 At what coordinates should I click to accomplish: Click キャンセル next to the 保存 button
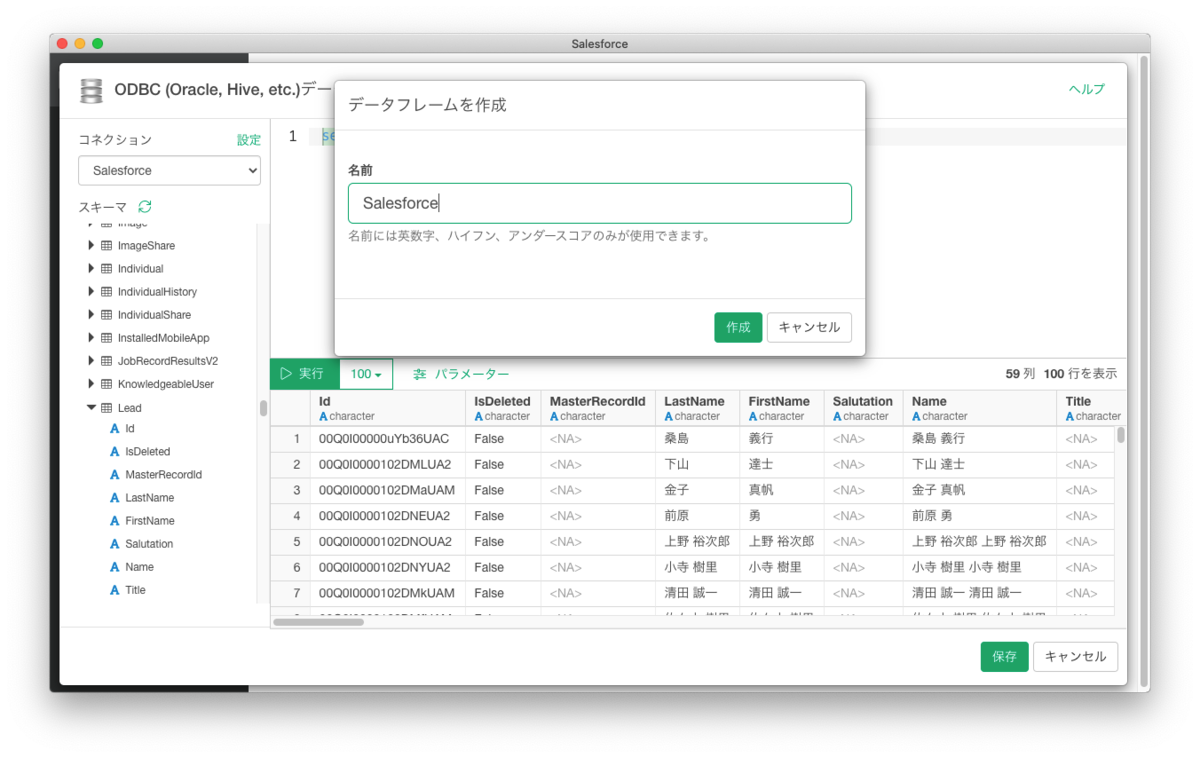(x=1075, y=657)
